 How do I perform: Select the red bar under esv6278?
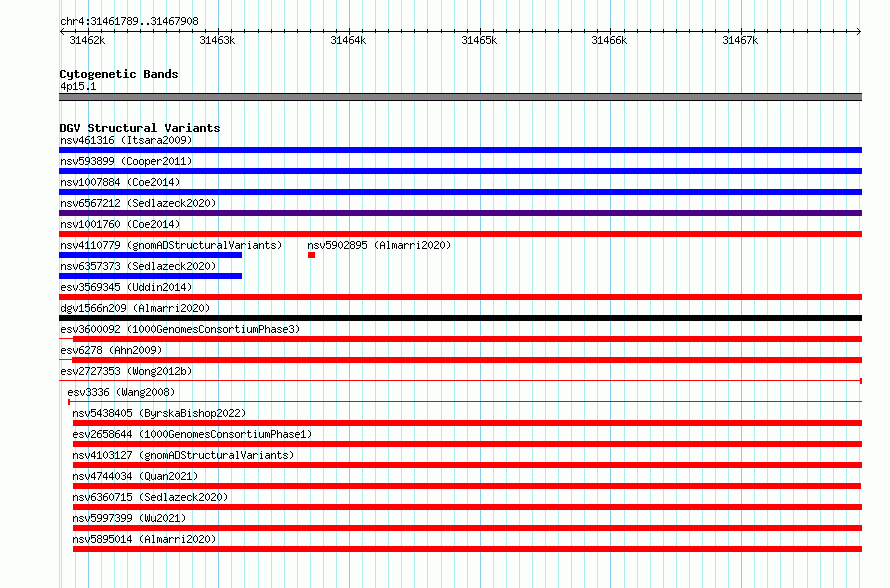460,360
